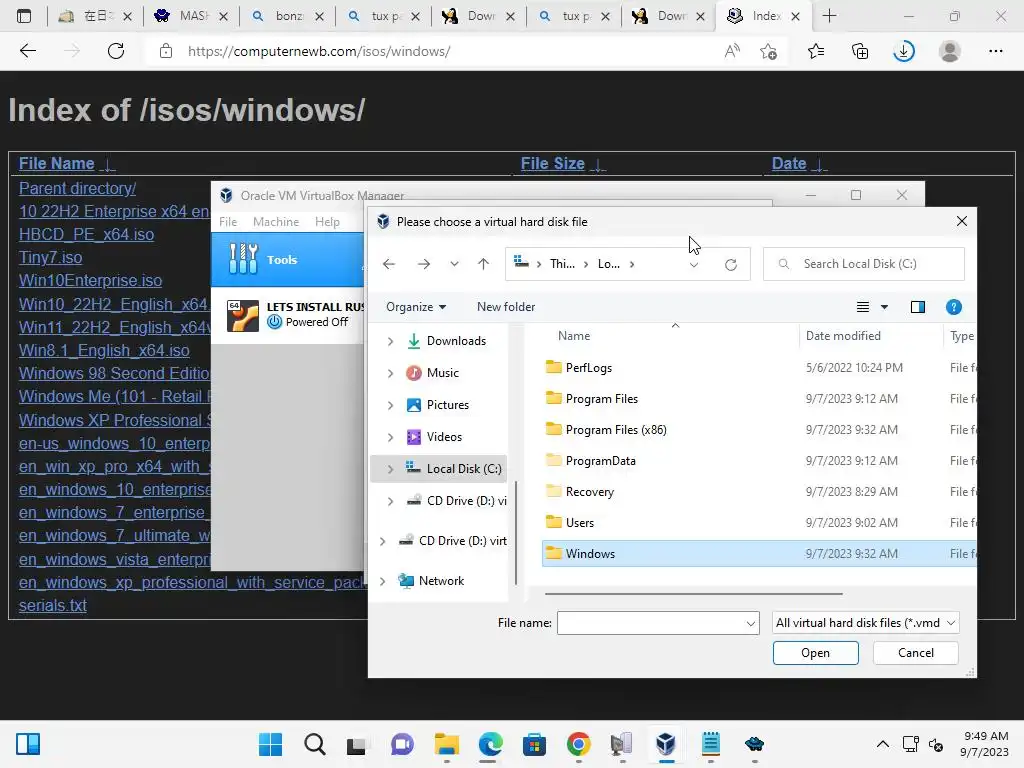Create a New folder
This screenshot has width=1024, height=768.
[x=505, y=307]
